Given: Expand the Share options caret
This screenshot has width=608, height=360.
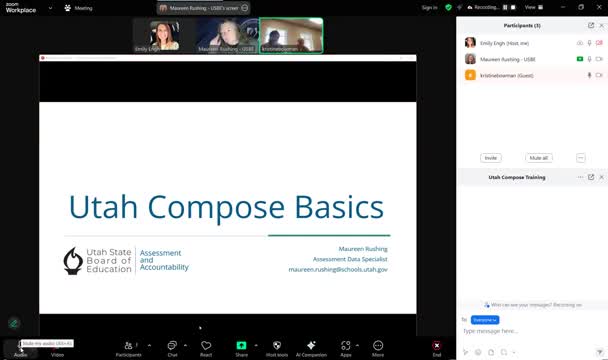Looking at the screenshot, I should tap(256, 345).
